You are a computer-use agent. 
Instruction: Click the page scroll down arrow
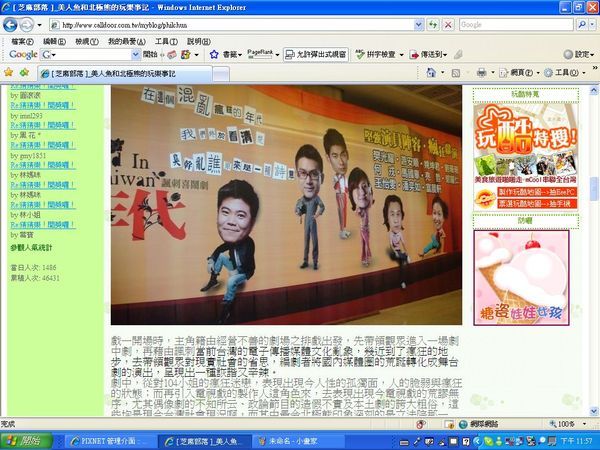(593, 412)
